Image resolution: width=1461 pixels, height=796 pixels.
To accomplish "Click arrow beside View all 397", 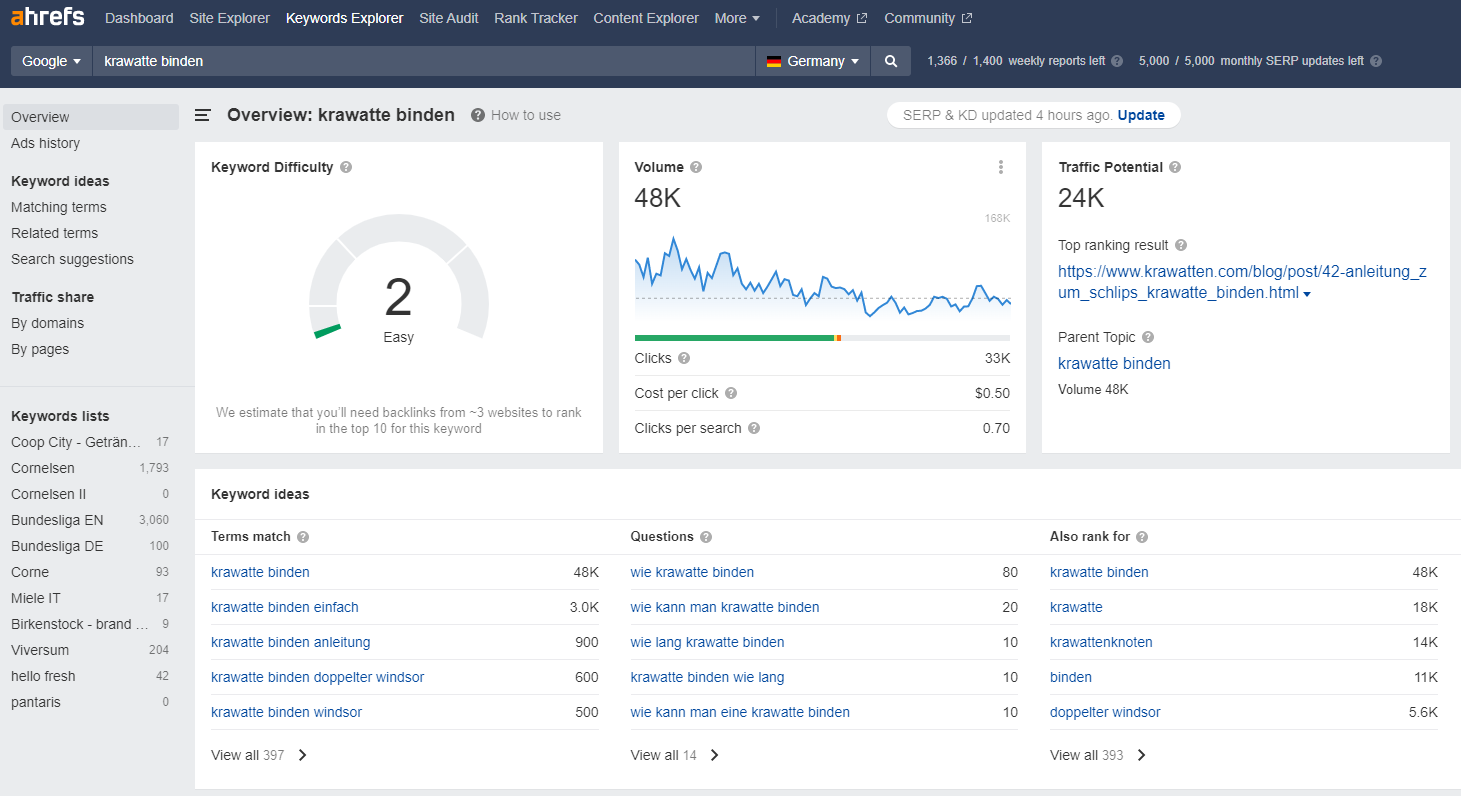I will pyautogui.click(x=303, y=755).
